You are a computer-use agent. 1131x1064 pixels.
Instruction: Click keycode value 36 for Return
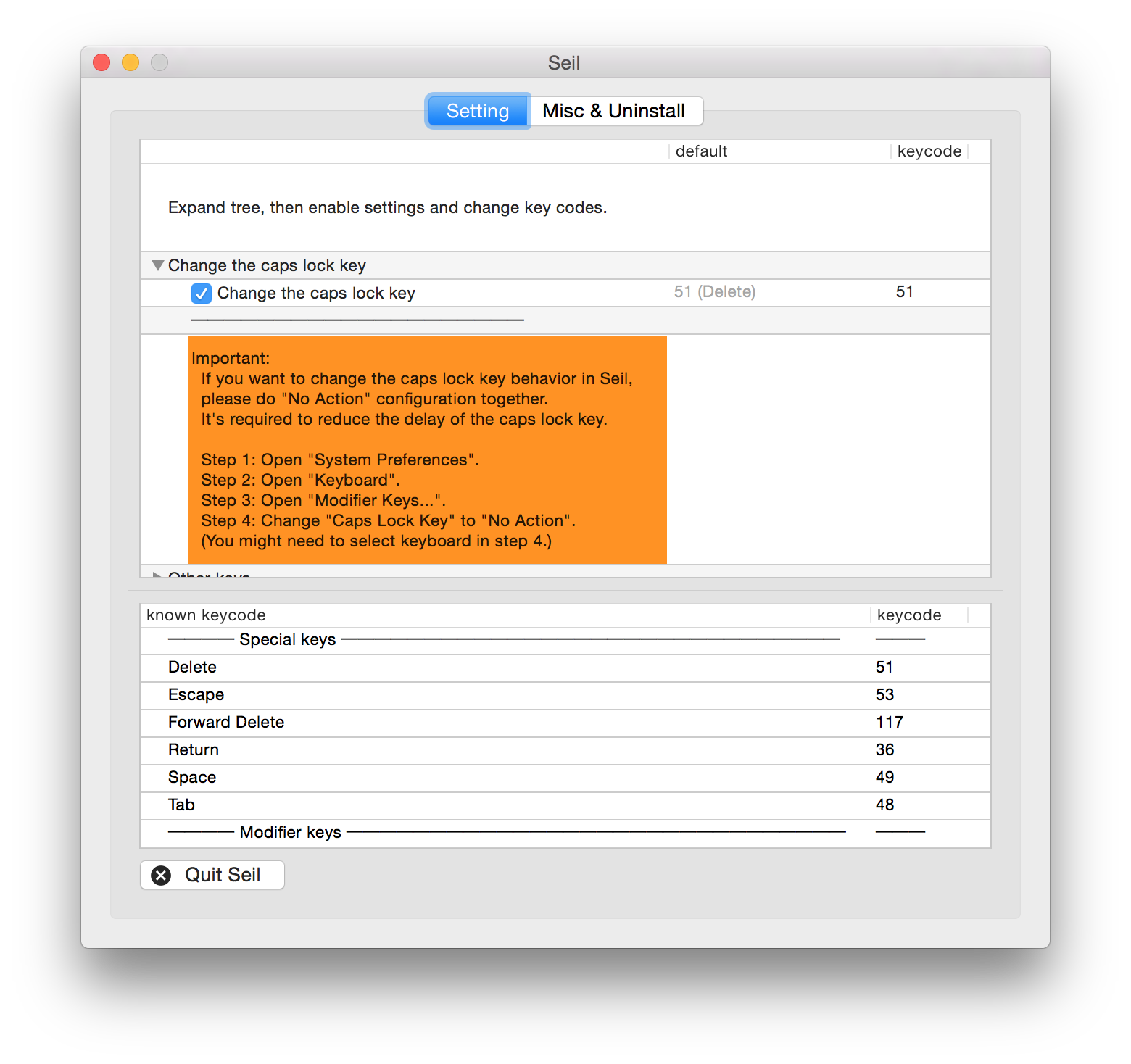click(x=884, y=750)
